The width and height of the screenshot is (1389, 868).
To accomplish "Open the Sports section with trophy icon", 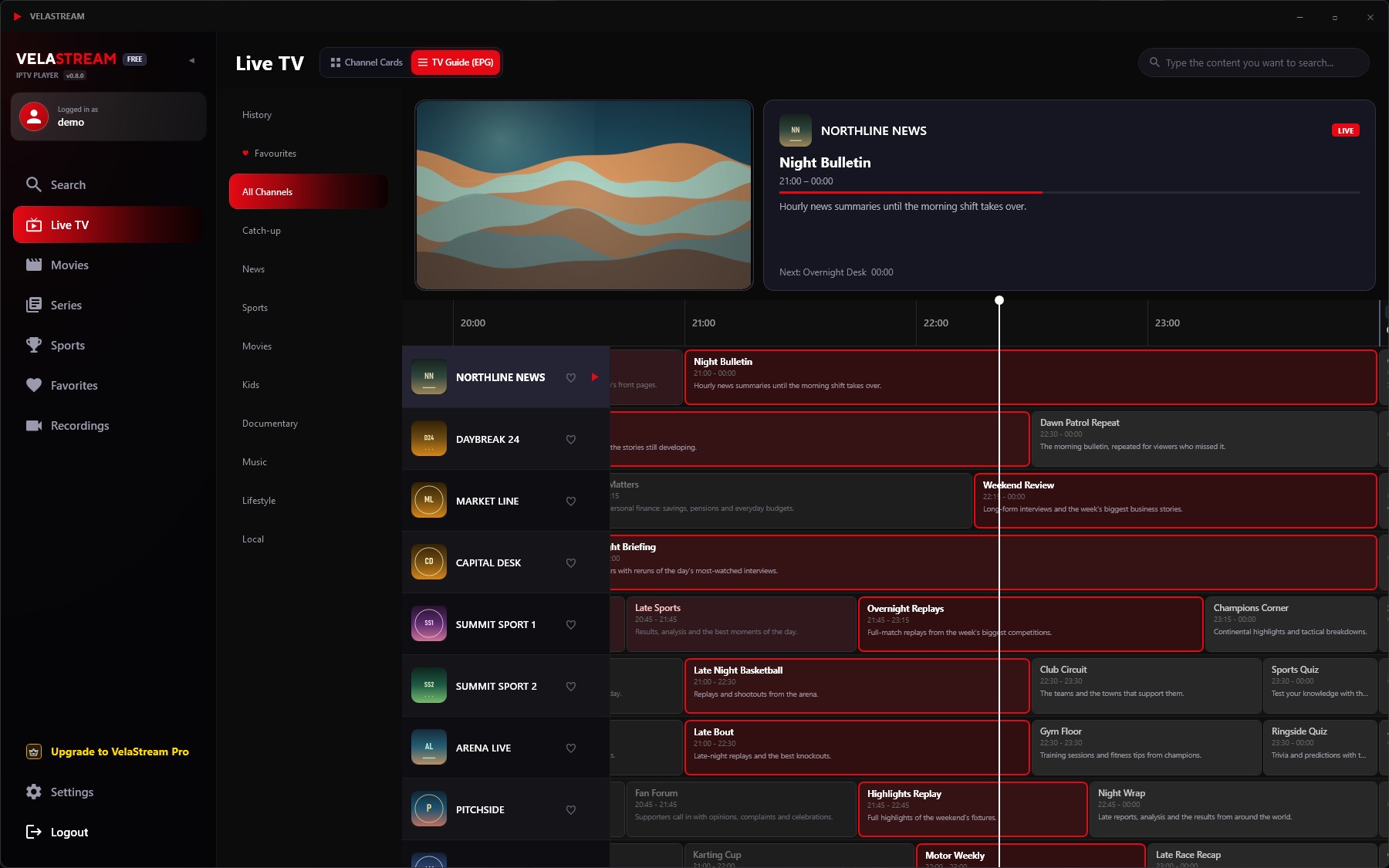I will tap(108, 345).
